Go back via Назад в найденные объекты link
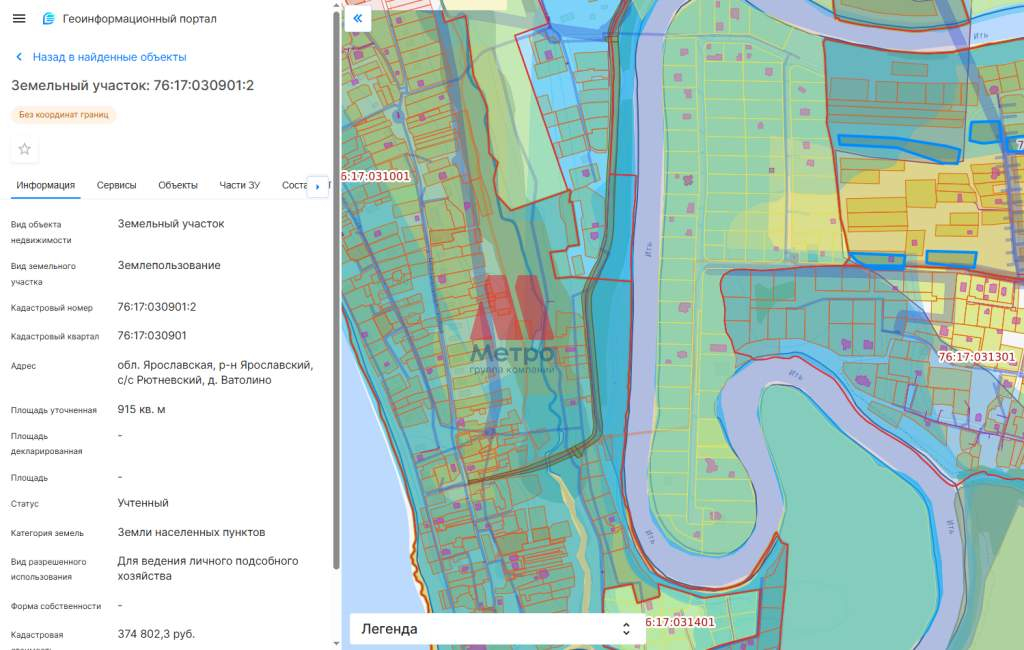This screenshot has height=650, width=1024. coord(109,57)
